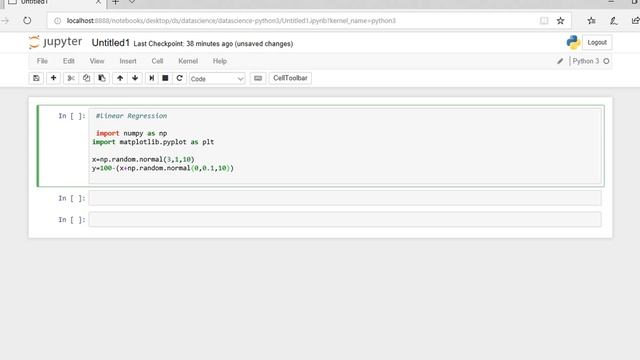The height and width of the screenshot is (360, 640).
Task: Run the cell with the step-forward icon
Action: 151,78
